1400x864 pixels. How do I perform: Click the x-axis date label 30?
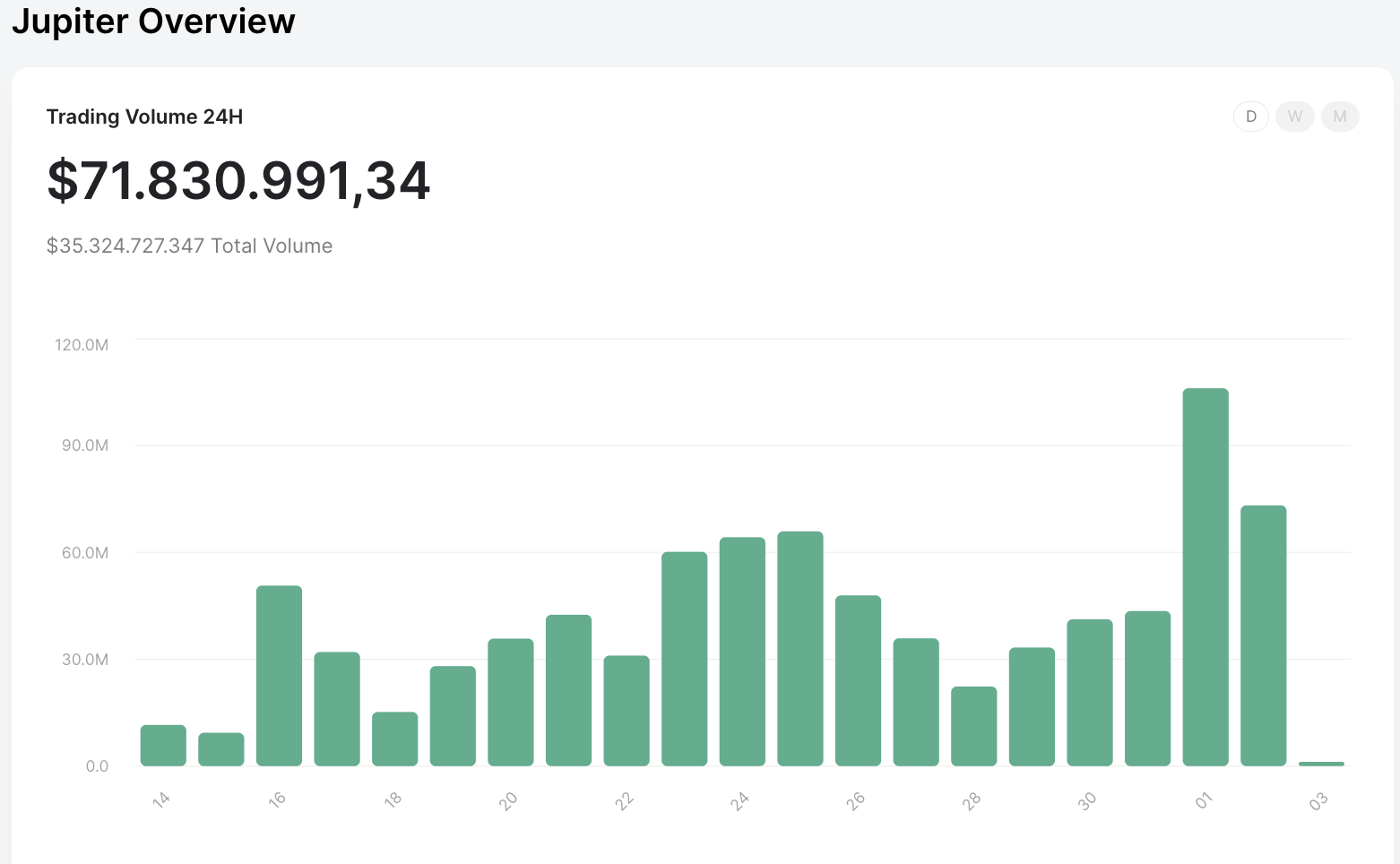pyautogui.click(x=1087, y=800)
